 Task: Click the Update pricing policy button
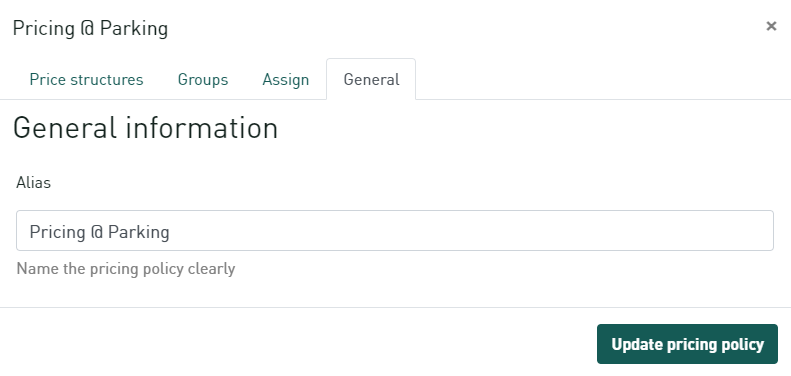tap(687, 344)
